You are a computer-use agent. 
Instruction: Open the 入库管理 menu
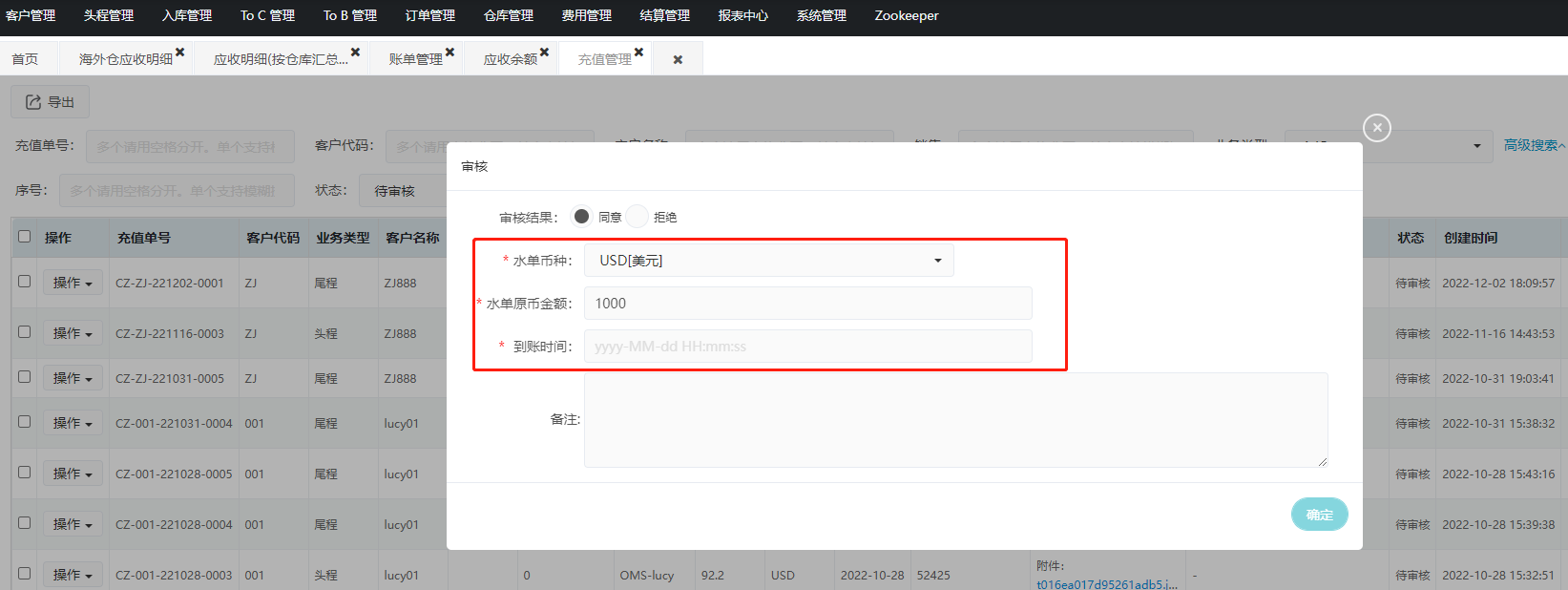187,15
